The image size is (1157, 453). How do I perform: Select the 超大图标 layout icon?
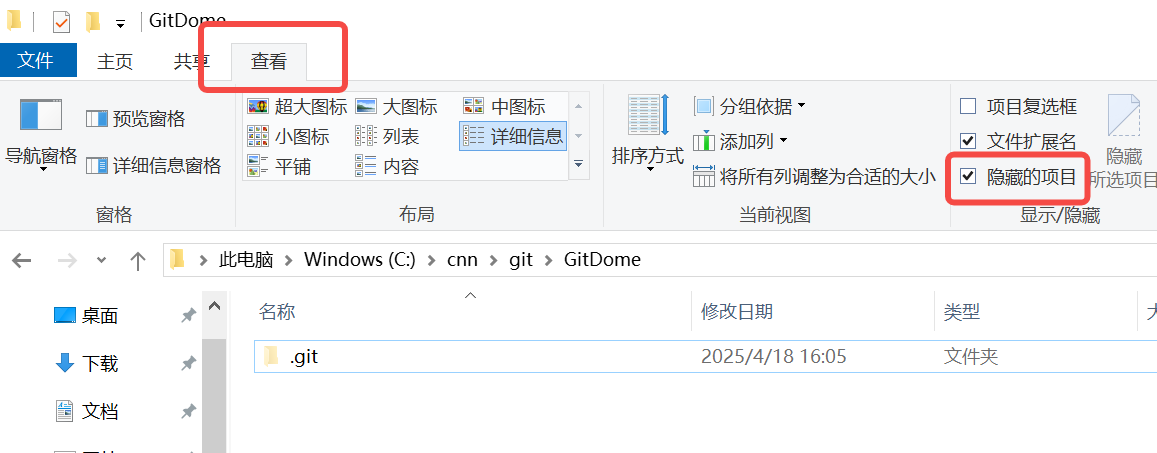pos(297,107)
